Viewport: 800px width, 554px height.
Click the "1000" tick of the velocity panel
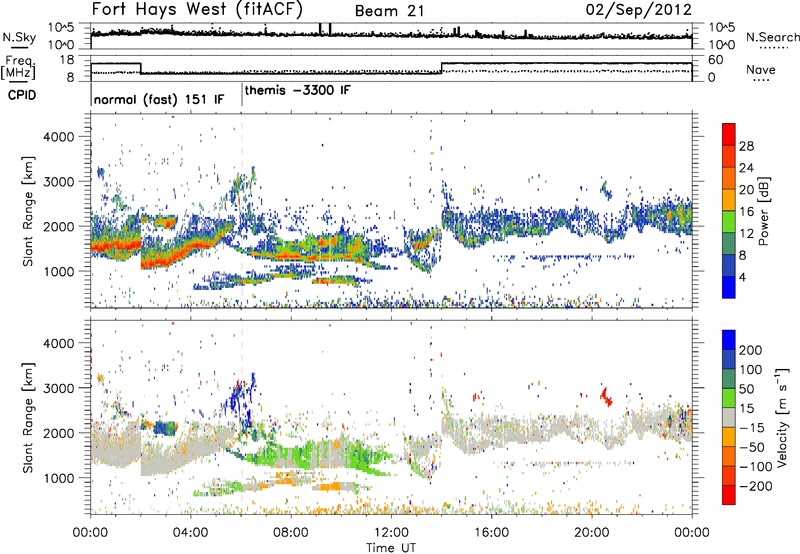pos(58,478)
